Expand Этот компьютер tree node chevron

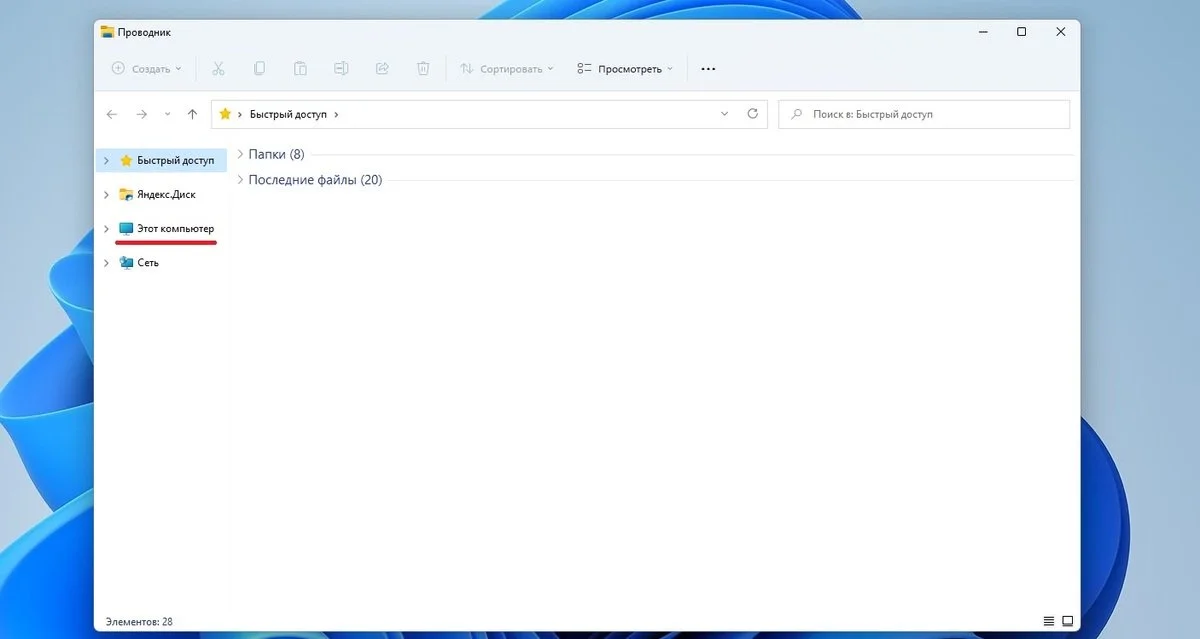click(x=106, y=229)
